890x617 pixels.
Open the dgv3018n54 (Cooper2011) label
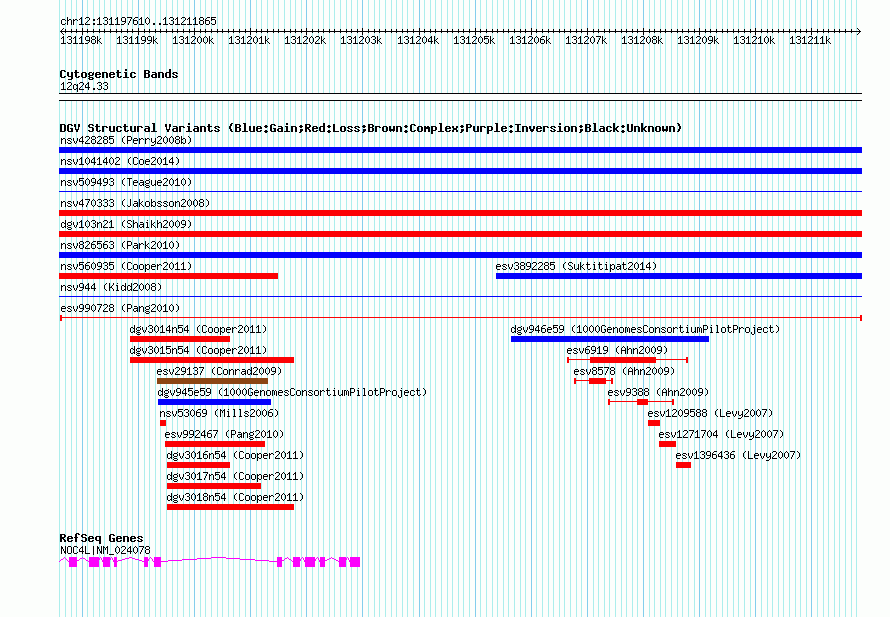click(235, 497)
